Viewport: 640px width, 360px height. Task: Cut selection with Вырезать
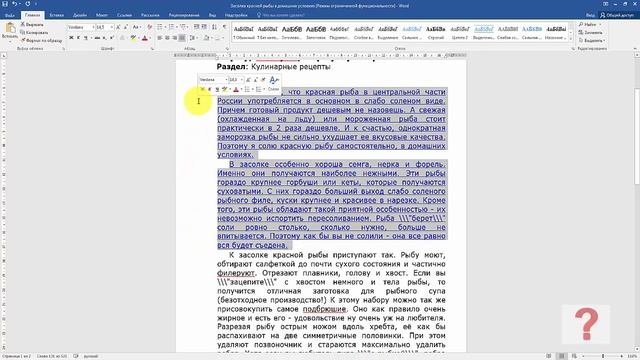point(32,24)
